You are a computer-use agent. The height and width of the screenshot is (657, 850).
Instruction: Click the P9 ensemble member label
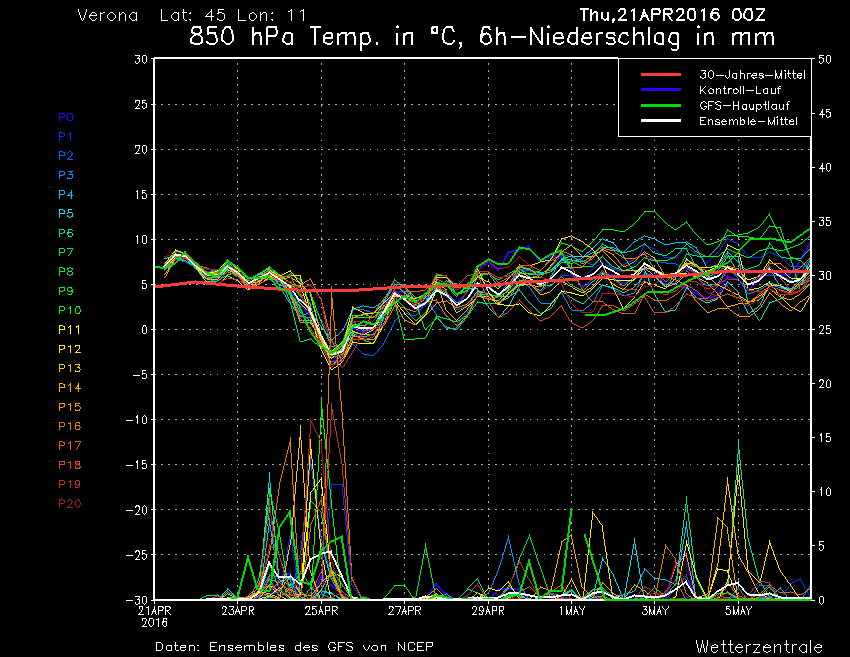[x=66, y=291]
